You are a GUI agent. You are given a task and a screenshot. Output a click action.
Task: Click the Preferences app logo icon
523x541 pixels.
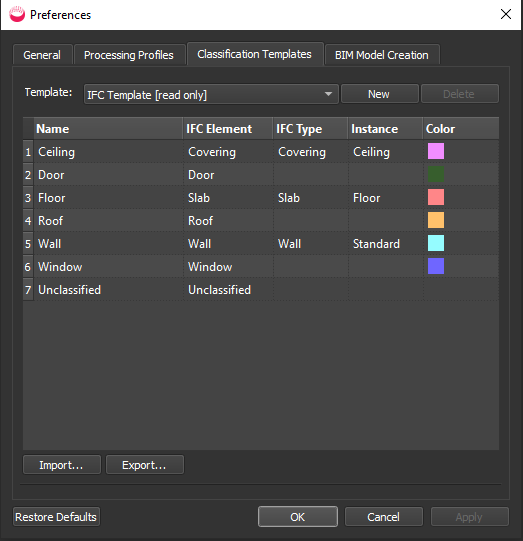tap(17, 14)
